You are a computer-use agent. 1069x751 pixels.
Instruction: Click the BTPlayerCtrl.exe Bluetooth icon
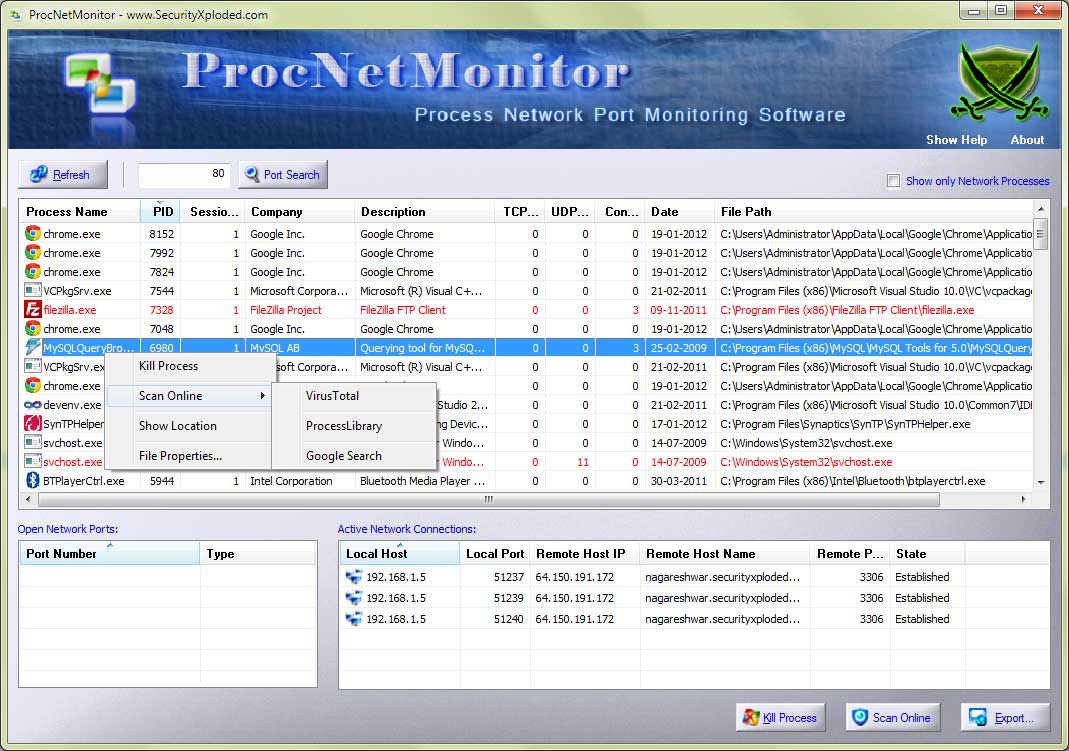[32, 481]
